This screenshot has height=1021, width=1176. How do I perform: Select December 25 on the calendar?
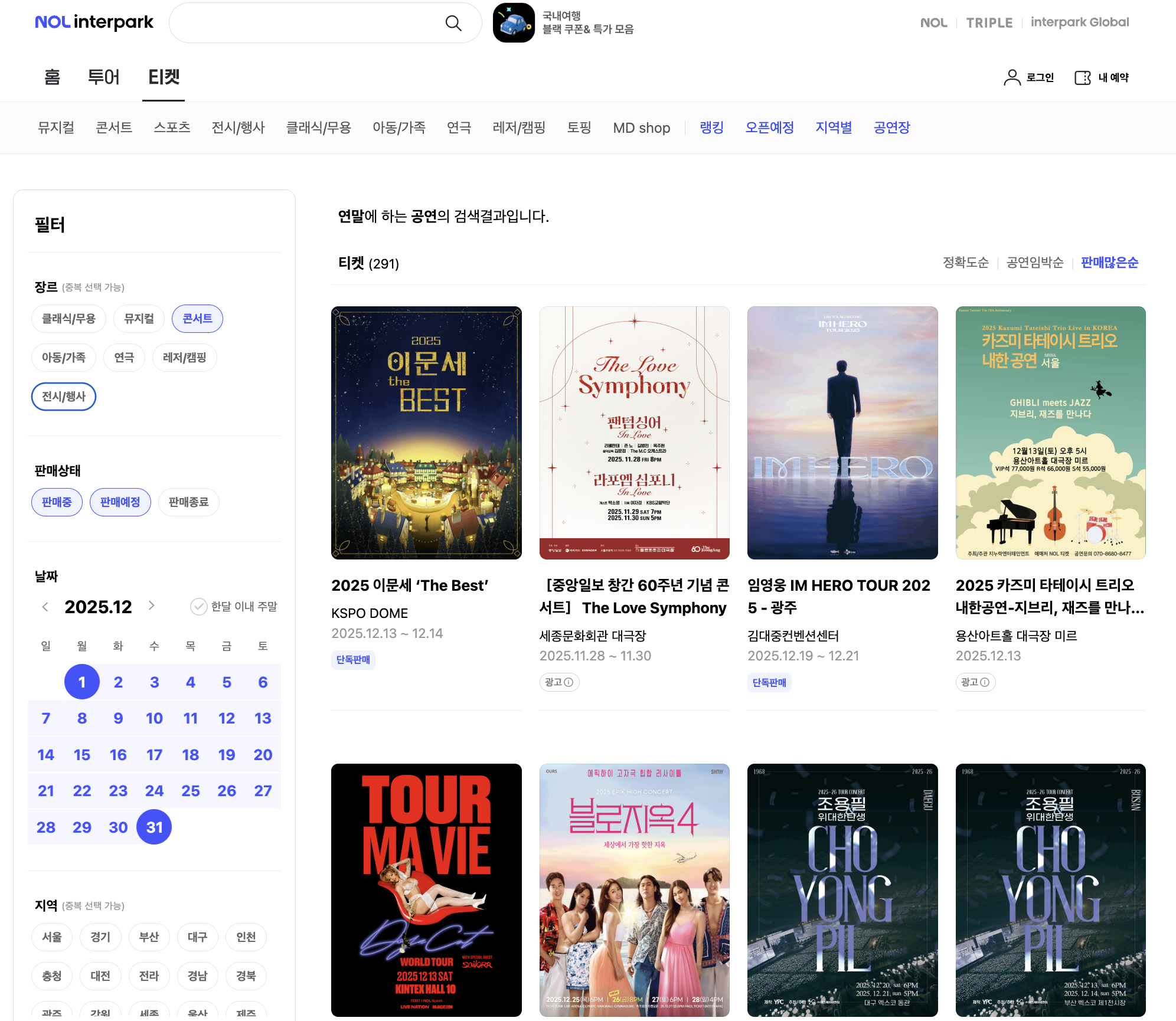point(190,791)
